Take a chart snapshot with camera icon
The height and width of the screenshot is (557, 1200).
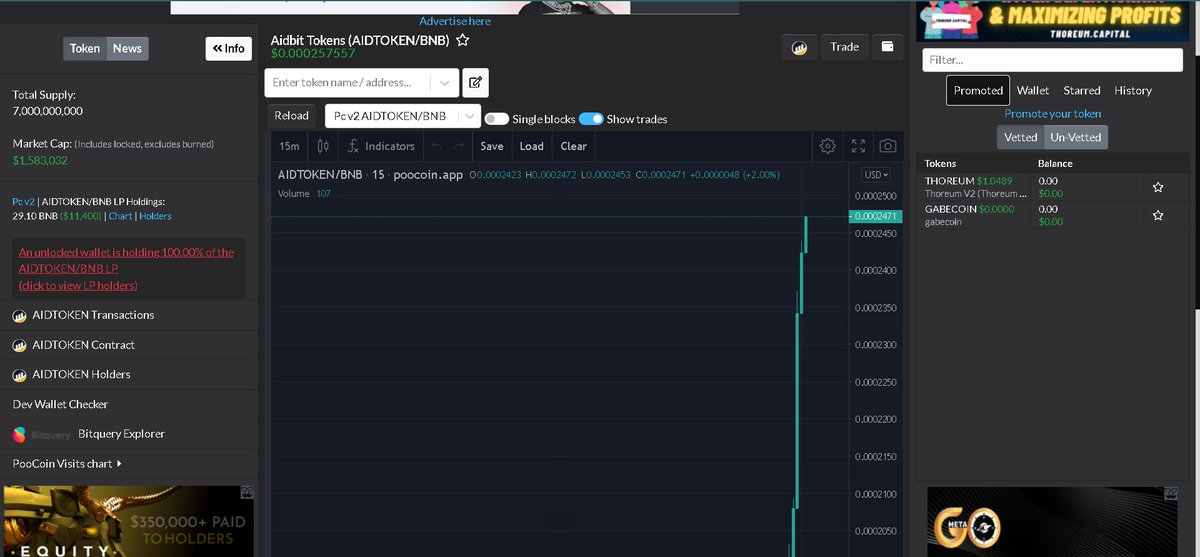click(887, 146)
